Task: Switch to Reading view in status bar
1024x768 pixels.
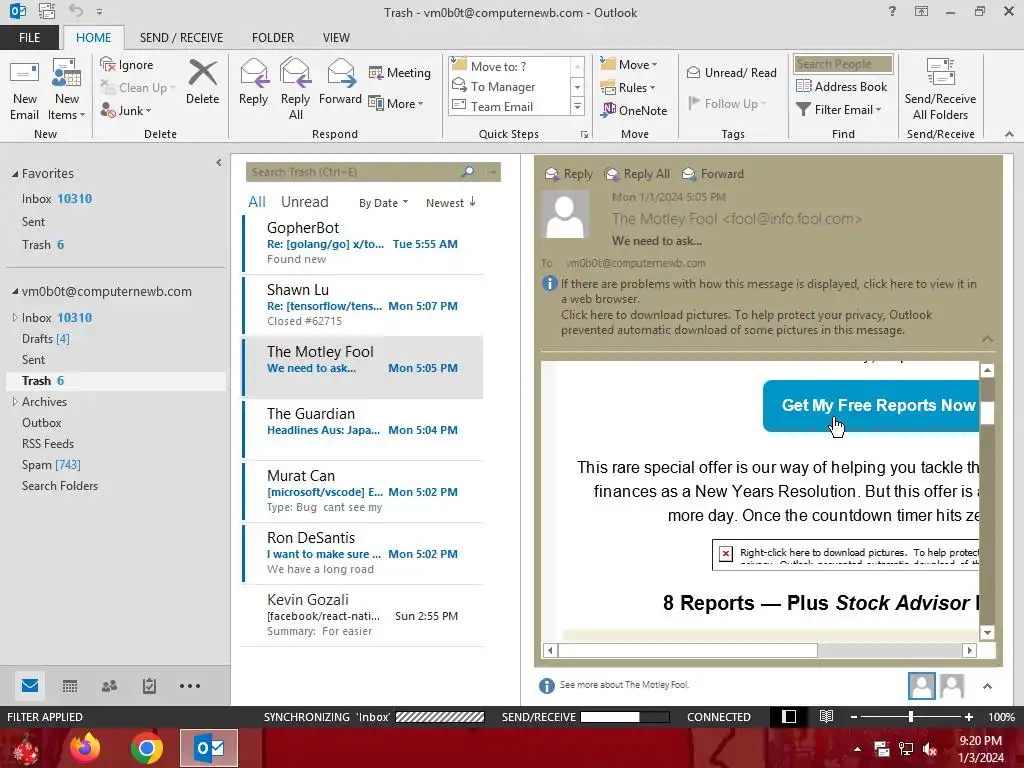Action: [826, 716]
